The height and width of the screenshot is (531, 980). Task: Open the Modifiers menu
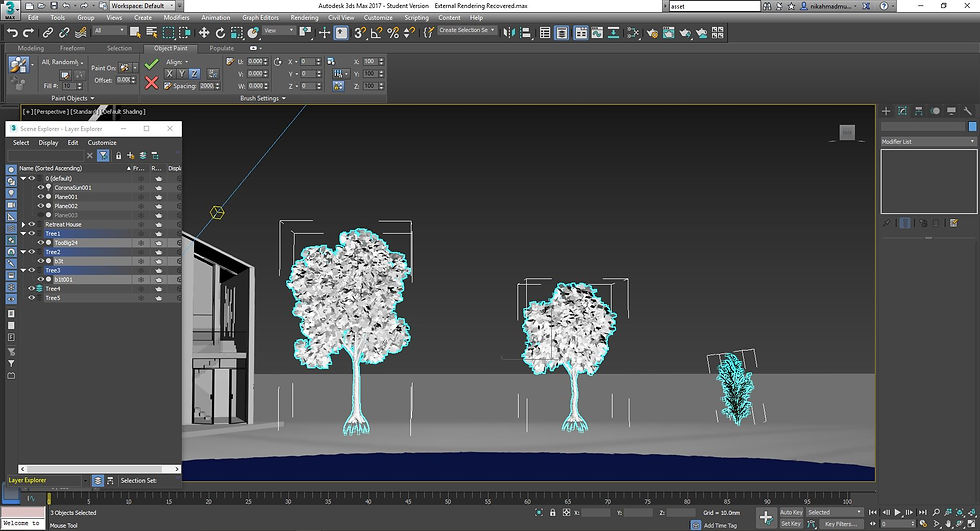(176, 17)
